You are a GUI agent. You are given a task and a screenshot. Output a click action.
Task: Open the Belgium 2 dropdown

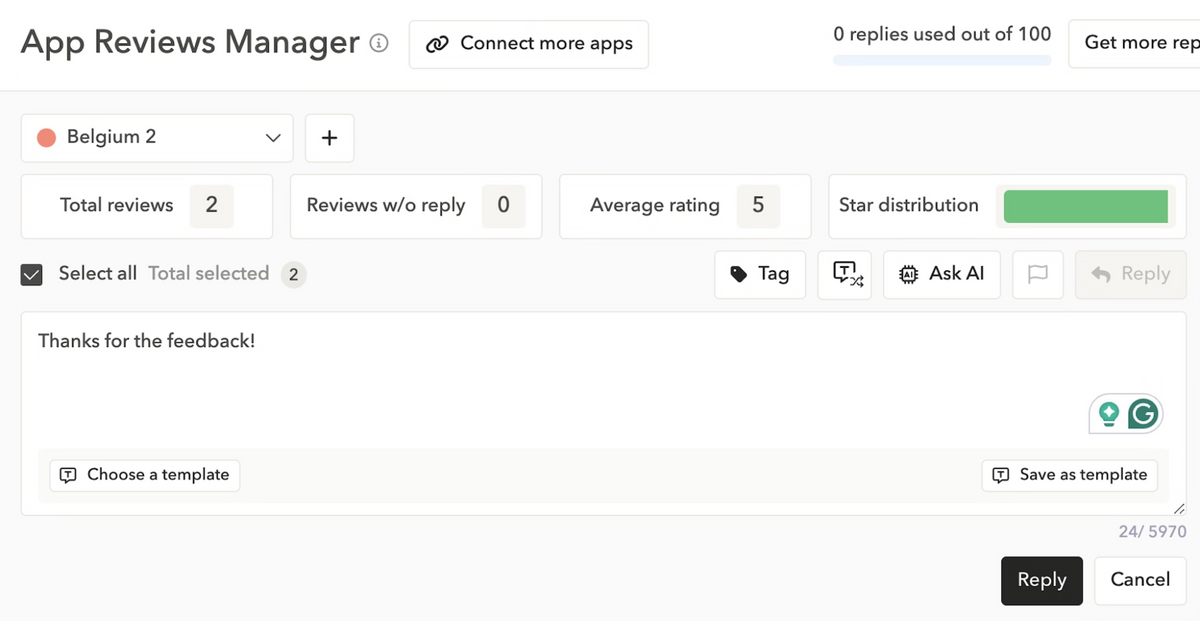coord(157,138)
